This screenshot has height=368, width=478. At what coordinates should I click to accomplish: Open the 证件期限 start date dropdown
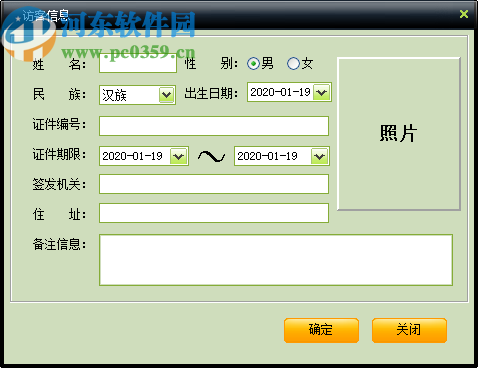point(179,156)
